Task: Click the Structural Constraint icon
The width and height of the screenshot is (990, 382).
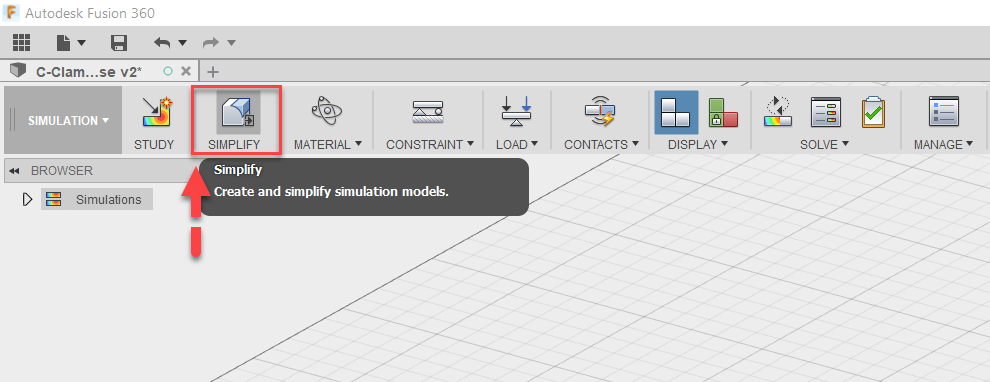Action: pyautogui.click(x=427, y=111)
